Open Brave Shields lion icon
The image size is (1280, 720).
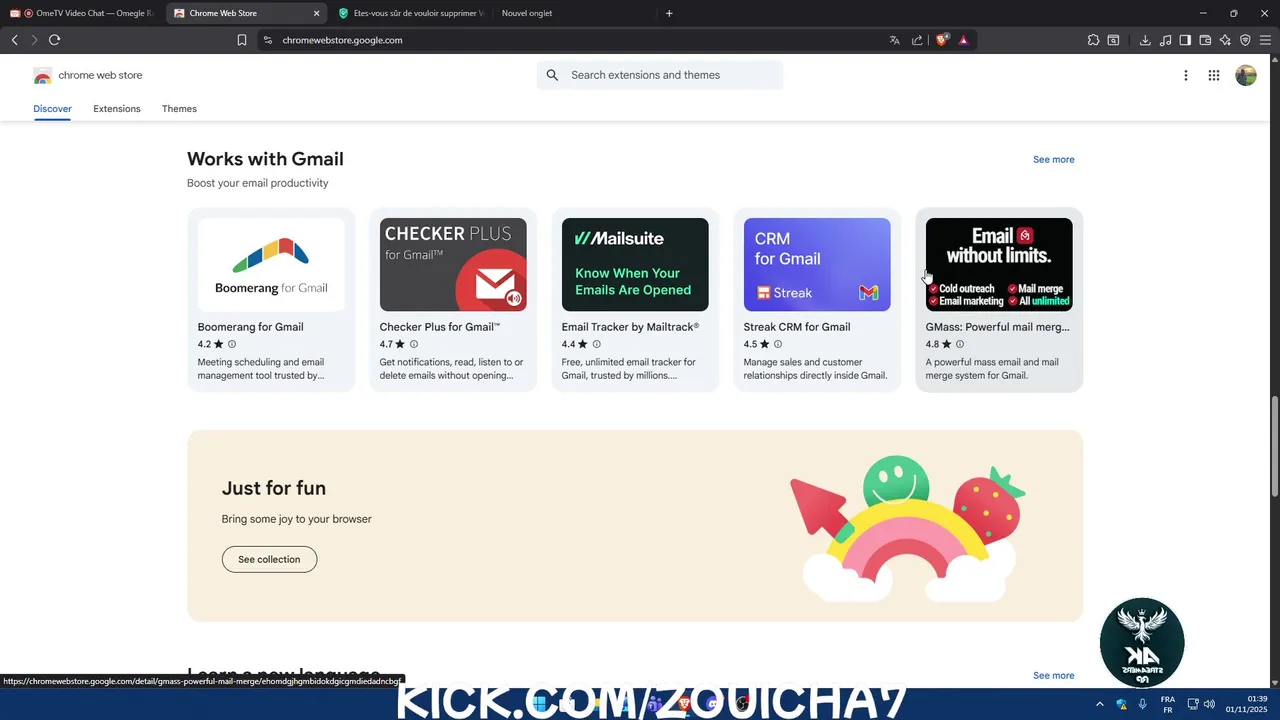click(942, 40)
